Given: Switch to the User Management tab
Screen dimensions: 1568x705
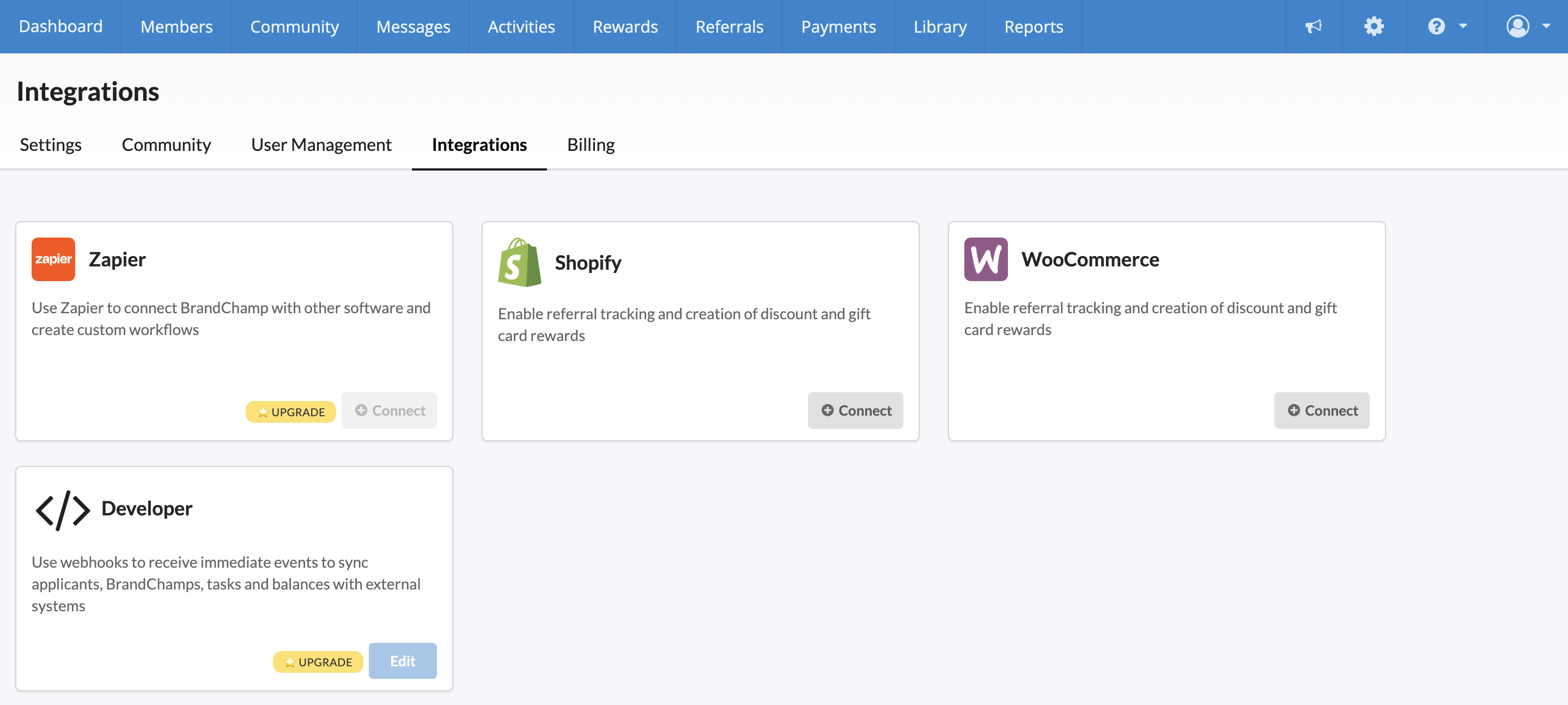Looking at the screenshot, I should pyautogui.click(x=321, y=145).
